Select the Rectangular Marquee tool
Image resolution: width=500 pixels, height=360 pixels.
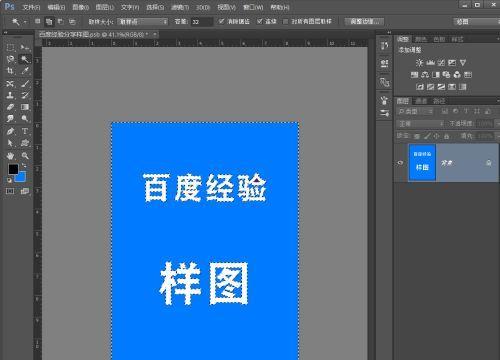click(x=10, y=47)
